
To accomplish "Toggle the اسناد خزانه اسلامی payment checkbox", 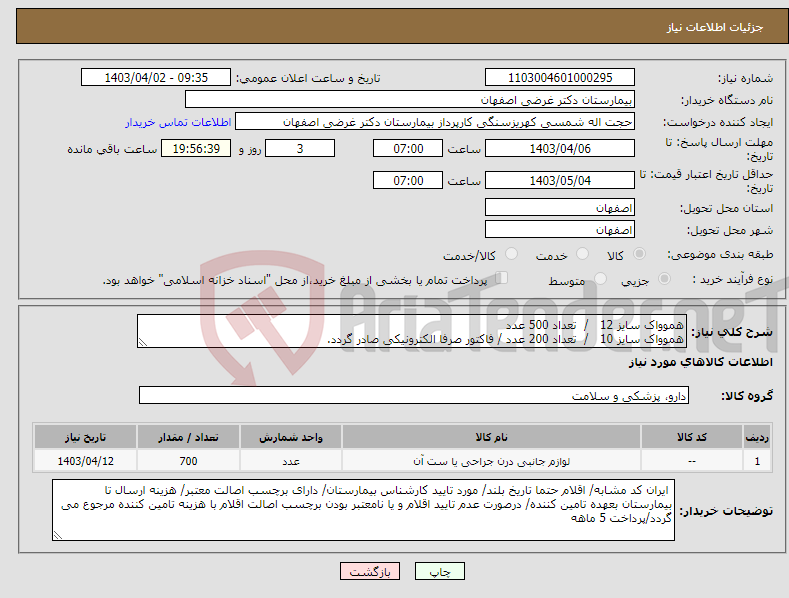I will pos(501,278).
